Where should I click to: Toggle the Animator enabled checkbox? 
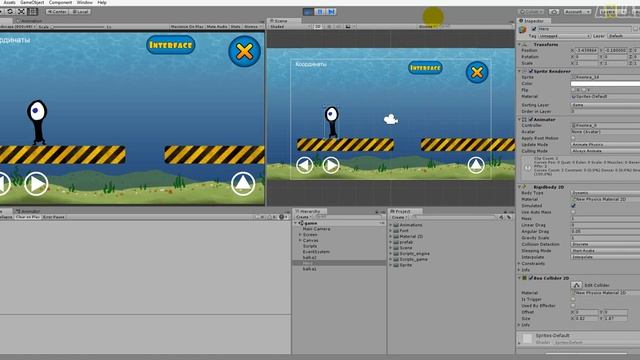(x=531, y=120)
